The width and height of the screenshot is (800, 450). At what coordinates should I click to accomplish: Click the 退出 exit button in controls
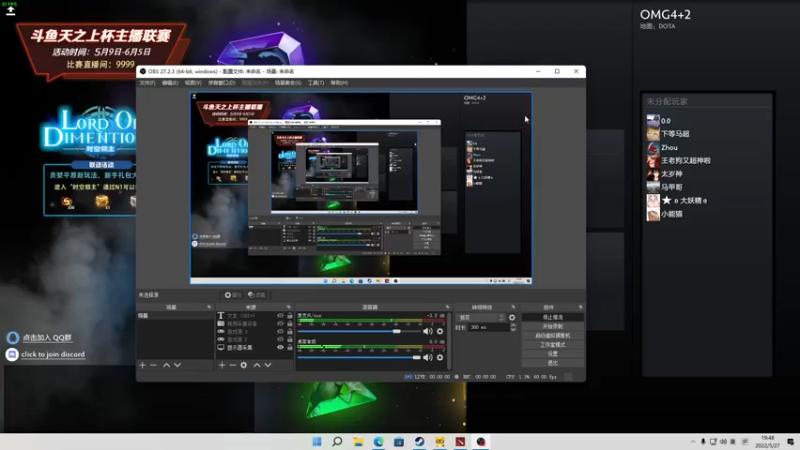click(553, 363)
